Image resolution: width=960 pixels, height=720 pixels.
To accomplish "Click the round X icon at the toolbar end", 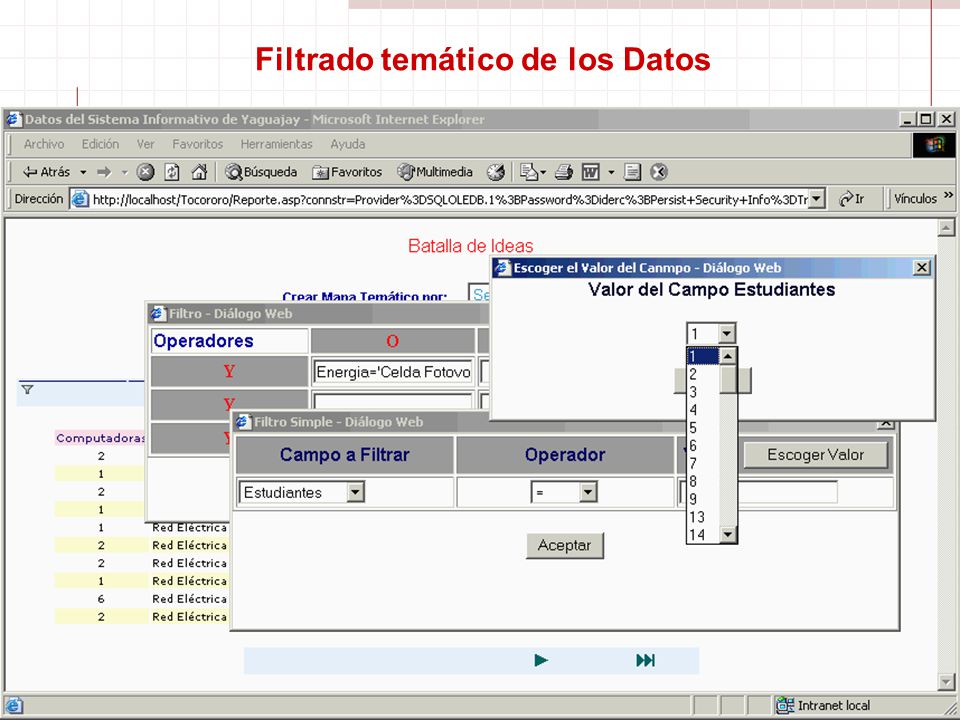I will click(659, 172).
